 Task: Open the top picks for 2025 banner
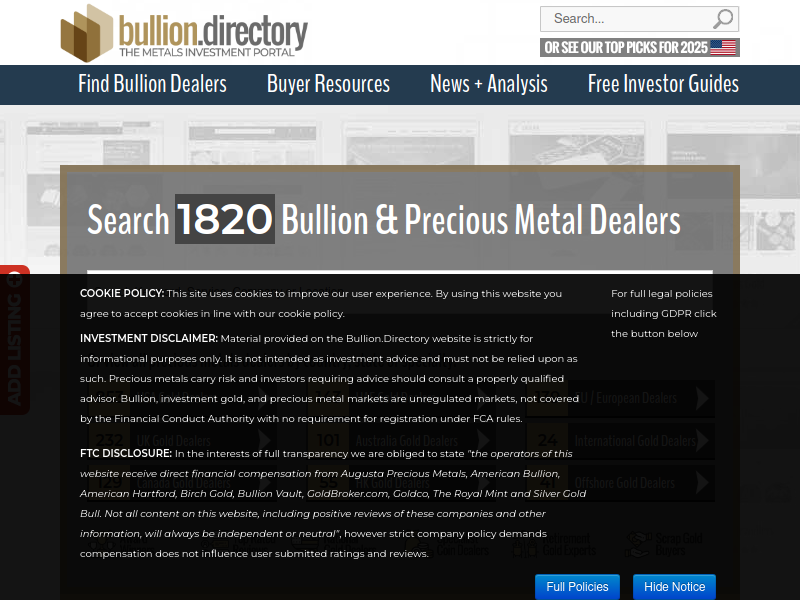[x=626, y=47]
